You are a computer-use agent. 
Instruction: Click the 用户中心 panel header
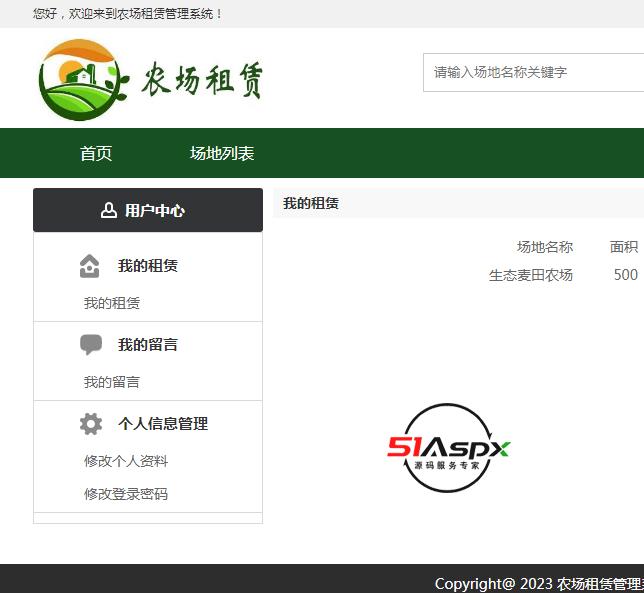(x=148, y=210)
